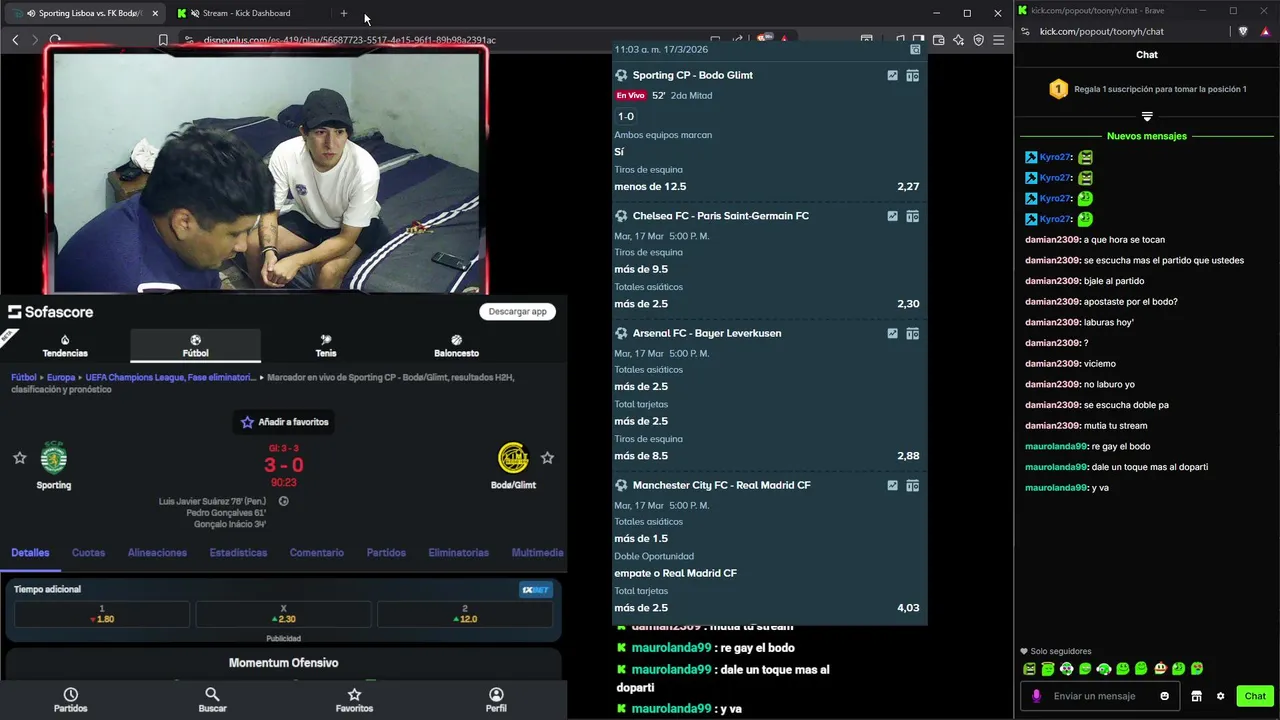Open the Sofascore logo home link
Image resolution: width=1280 pixels, height=720 pixels.
[51, 312]
